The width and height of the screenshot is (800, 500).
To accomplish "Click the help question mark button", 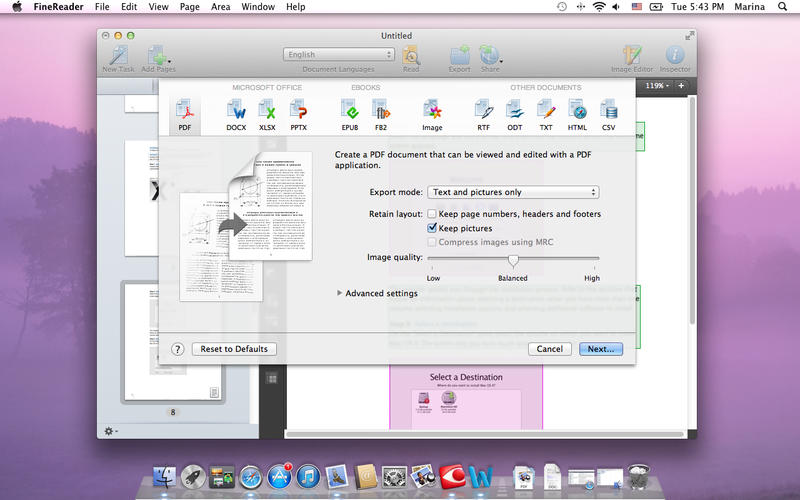I will (x=177, y=349).
